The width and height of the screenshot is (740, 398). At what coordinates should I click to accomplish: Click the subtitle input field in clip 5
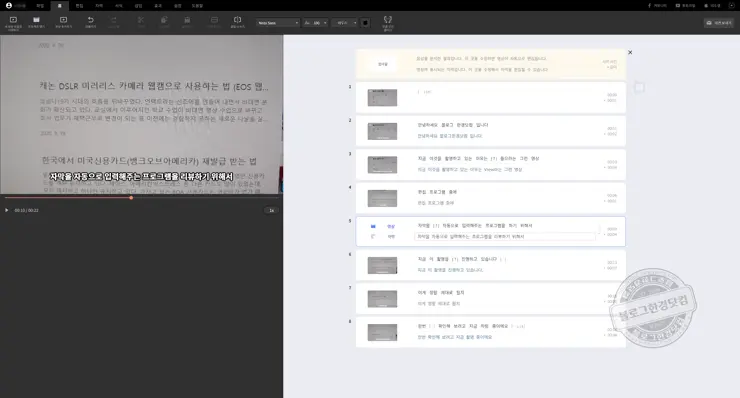[505, 237]
